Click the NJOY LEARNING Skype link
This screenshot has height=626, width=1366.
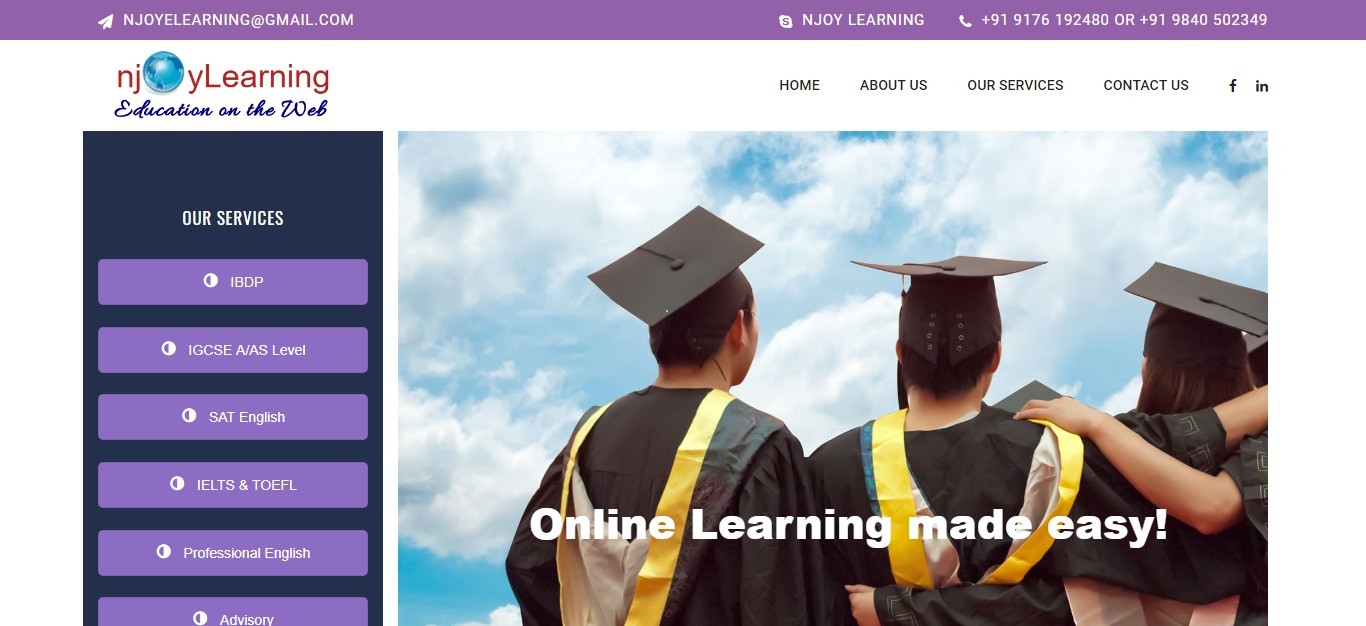pos(863,20)
